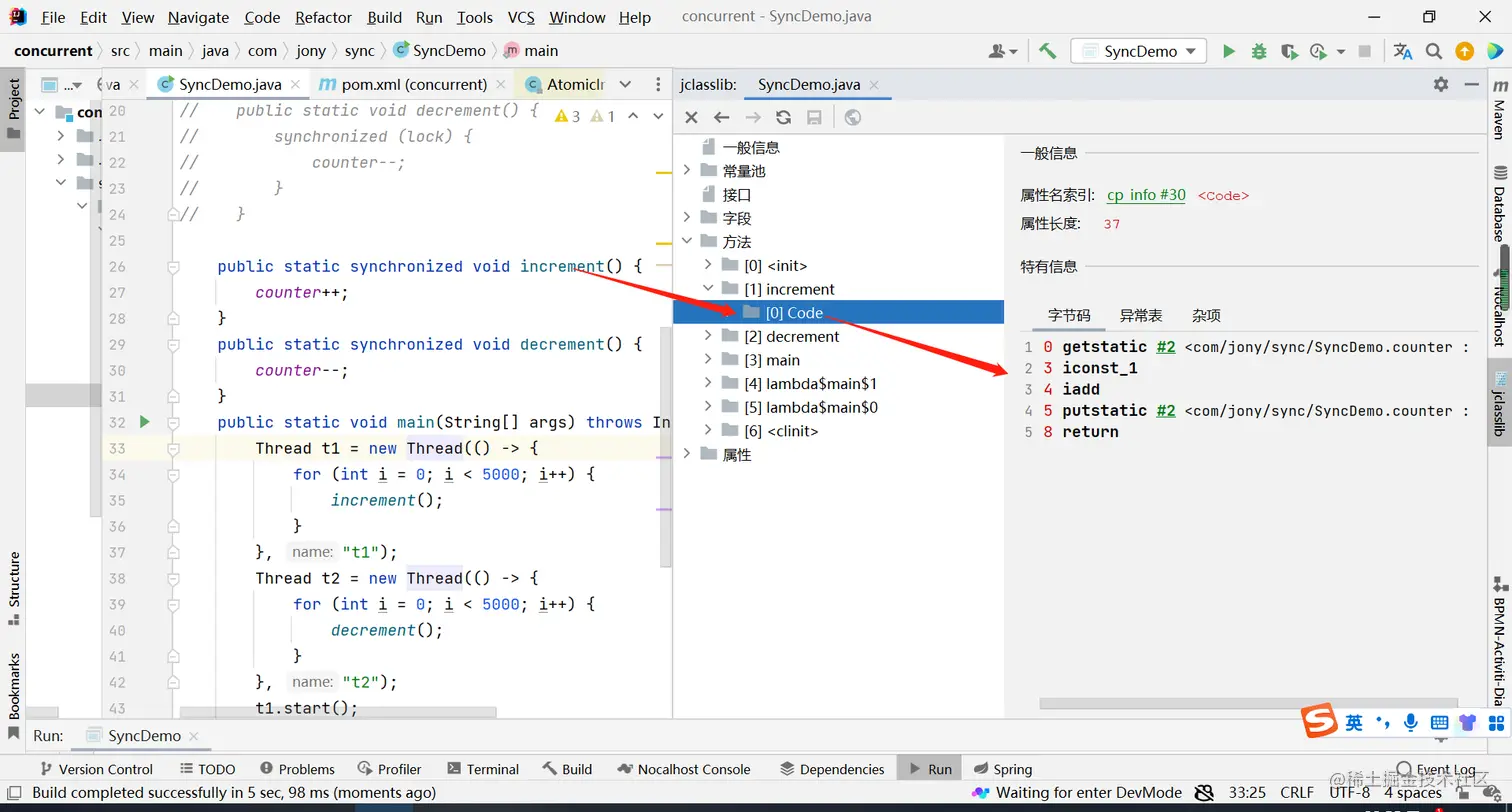Click the warnings indicator showing 3
This screenshot has height=812, width=1512.
click(567, 116)
